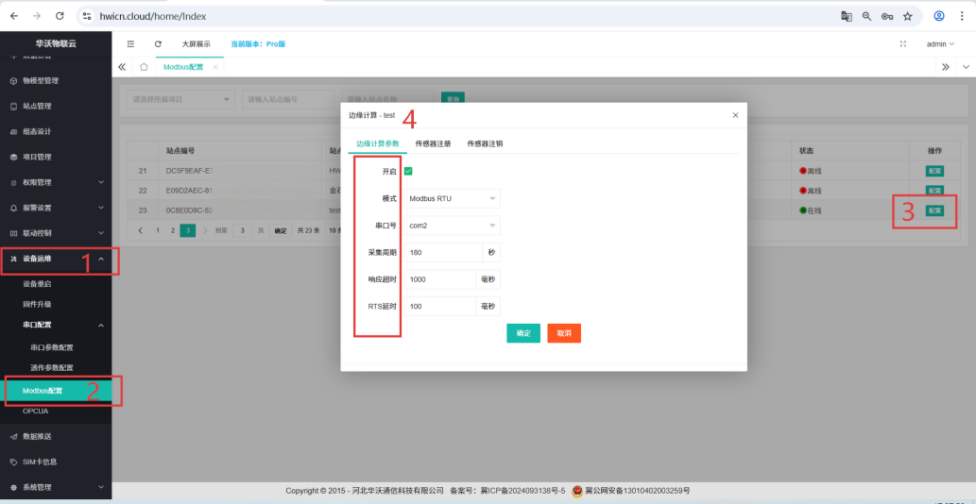Switch to the 传感器注册 tab
Viewport: 976px width, 504px height.
(x=433, y=144)
